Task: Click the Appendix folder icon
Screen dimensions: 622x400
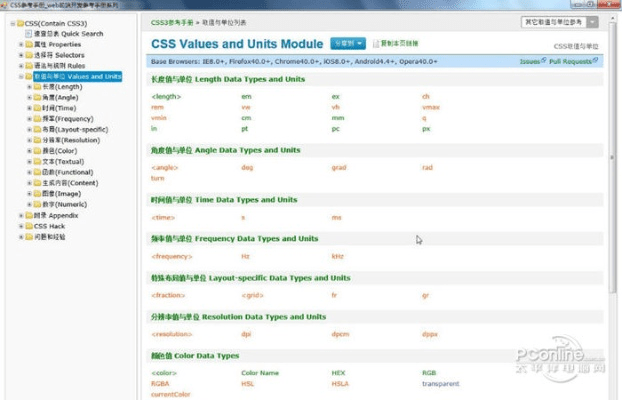Action: pos(27,215)
